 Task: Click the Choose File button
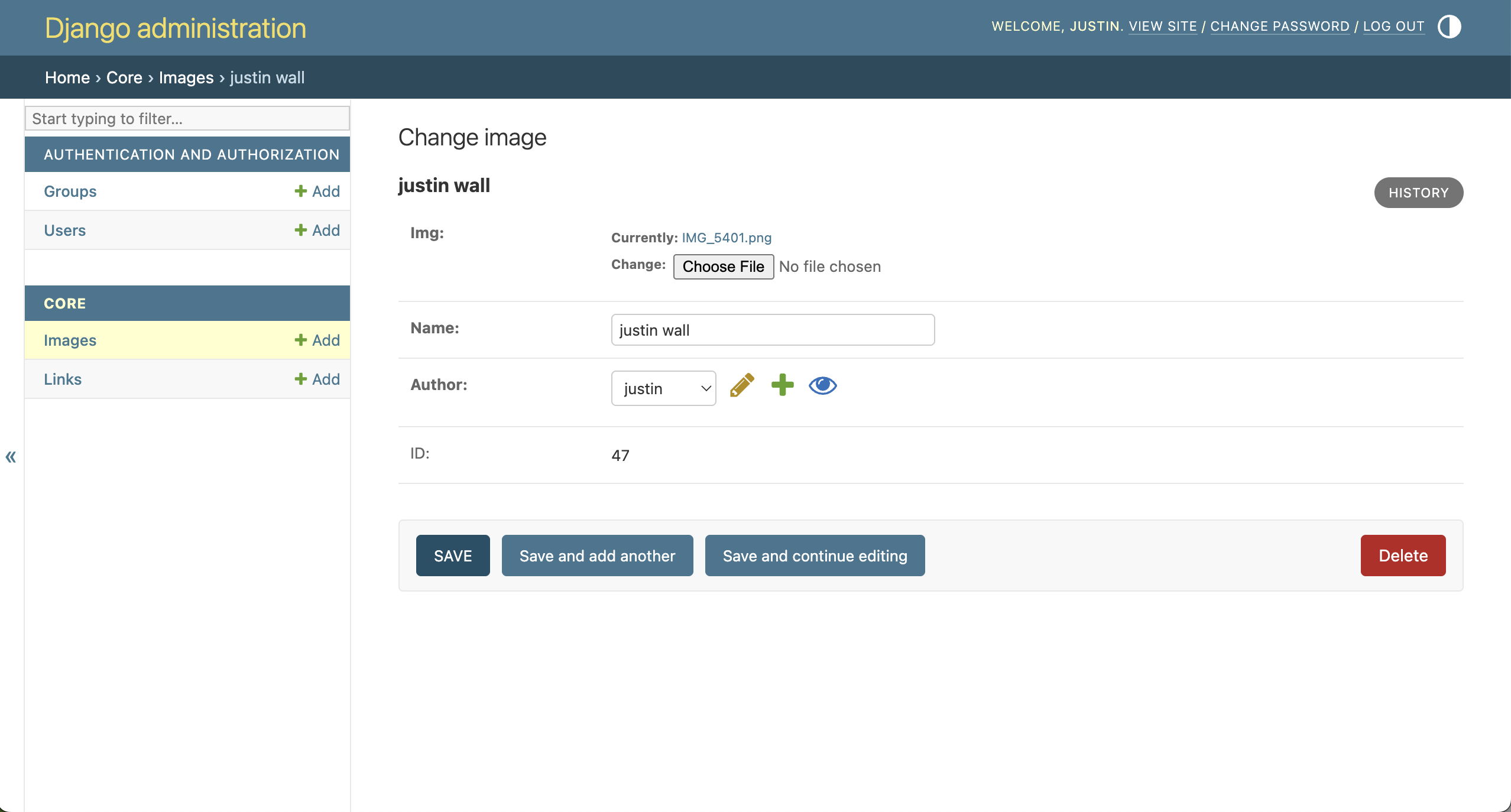click(723, 267)
